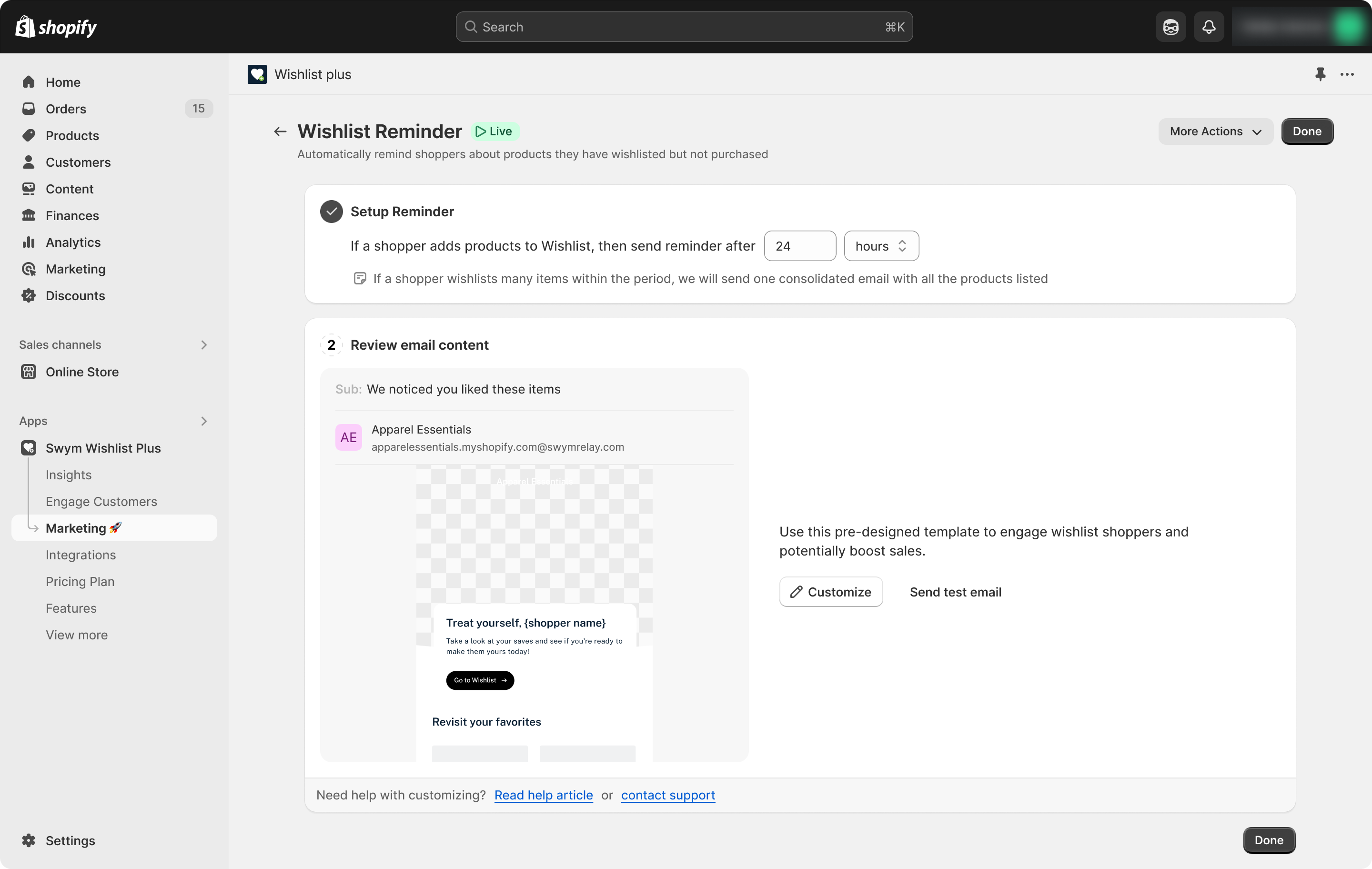Open the Read help article link
This screenshot has width=1372, height=869.
coord(543,795)
